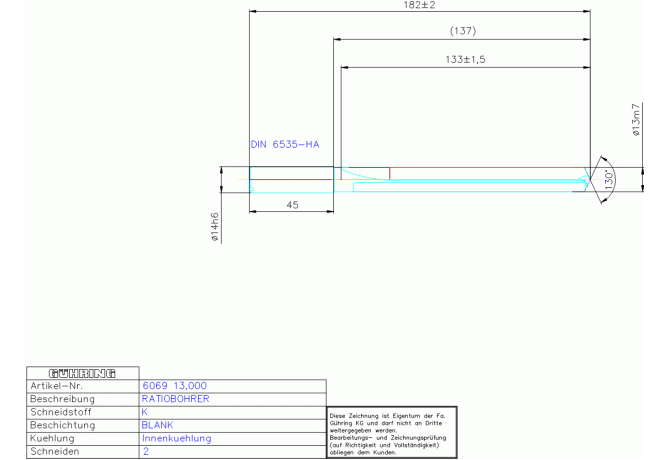Click the copyright disclaimer text box
Viewport: 670px width, 460px height.
point(391,432)
